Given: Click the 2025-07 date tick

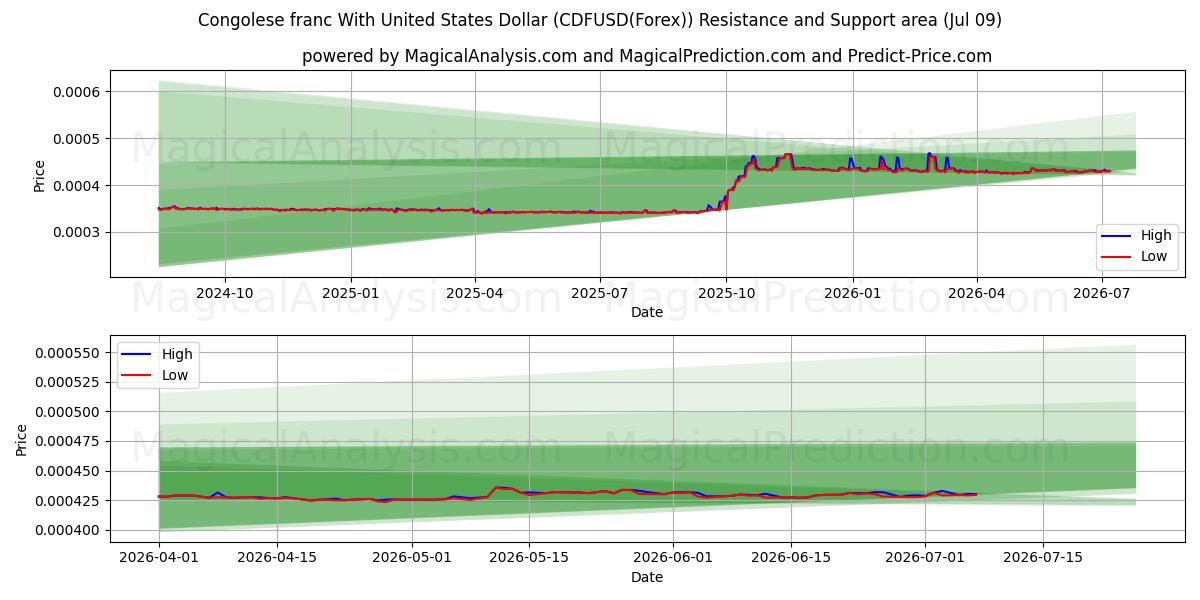Looking at the screenshot, I should tap(599, 293).
